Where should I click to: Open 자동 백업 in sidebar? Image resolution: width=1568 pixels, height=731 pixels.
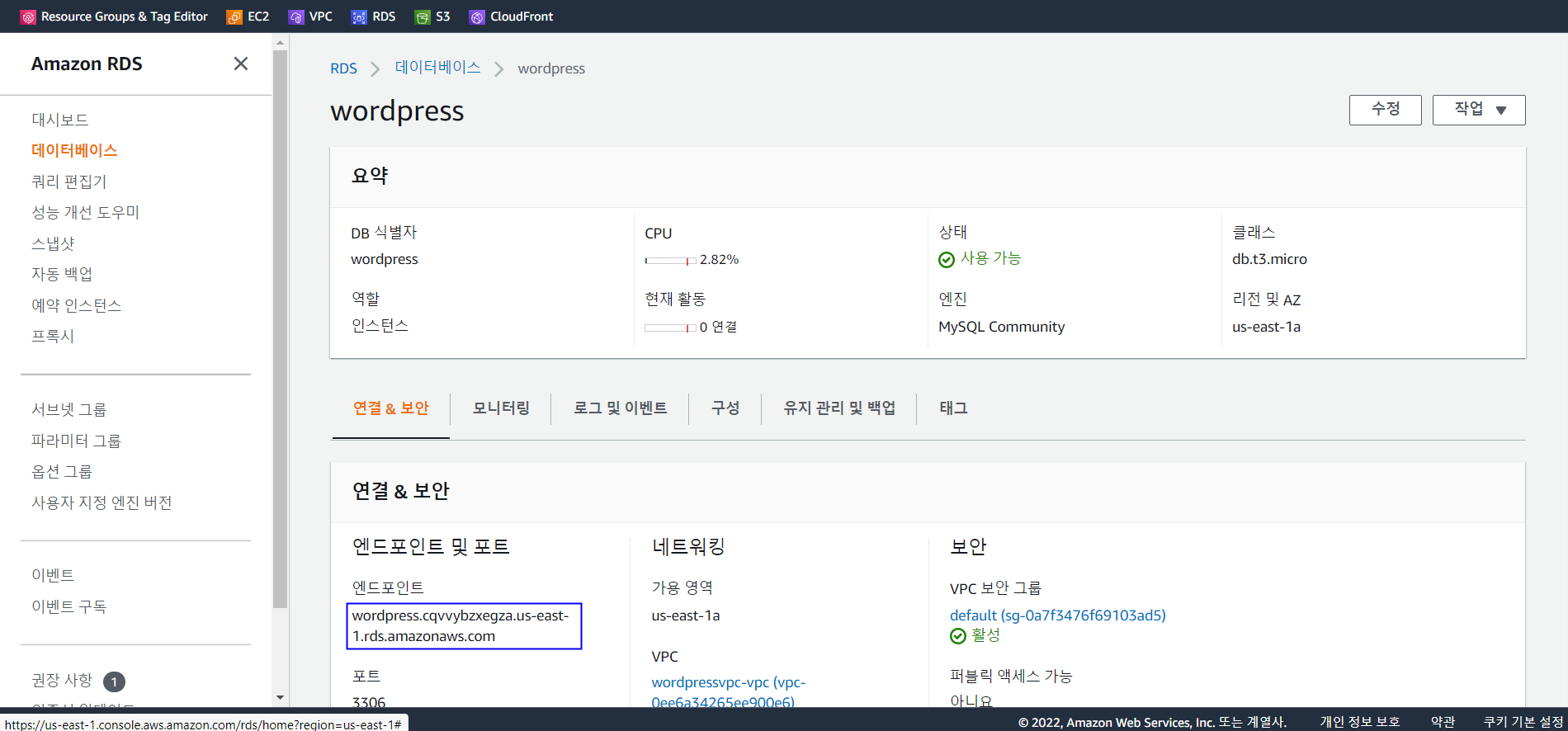pos(62,274)
